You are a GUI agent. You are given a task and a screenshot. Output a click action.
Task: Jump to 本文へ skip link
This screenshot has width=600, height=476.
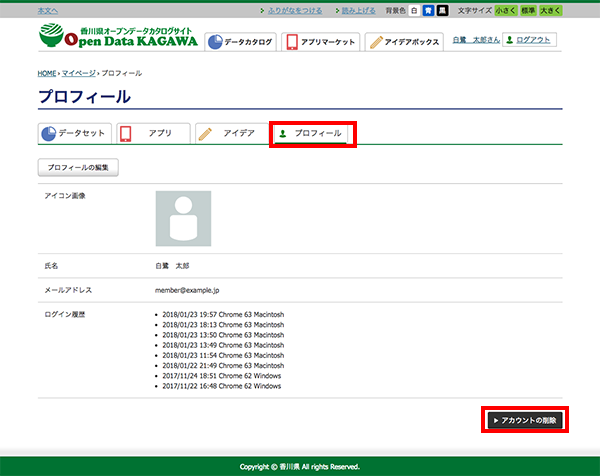click(x=47, y=10)
